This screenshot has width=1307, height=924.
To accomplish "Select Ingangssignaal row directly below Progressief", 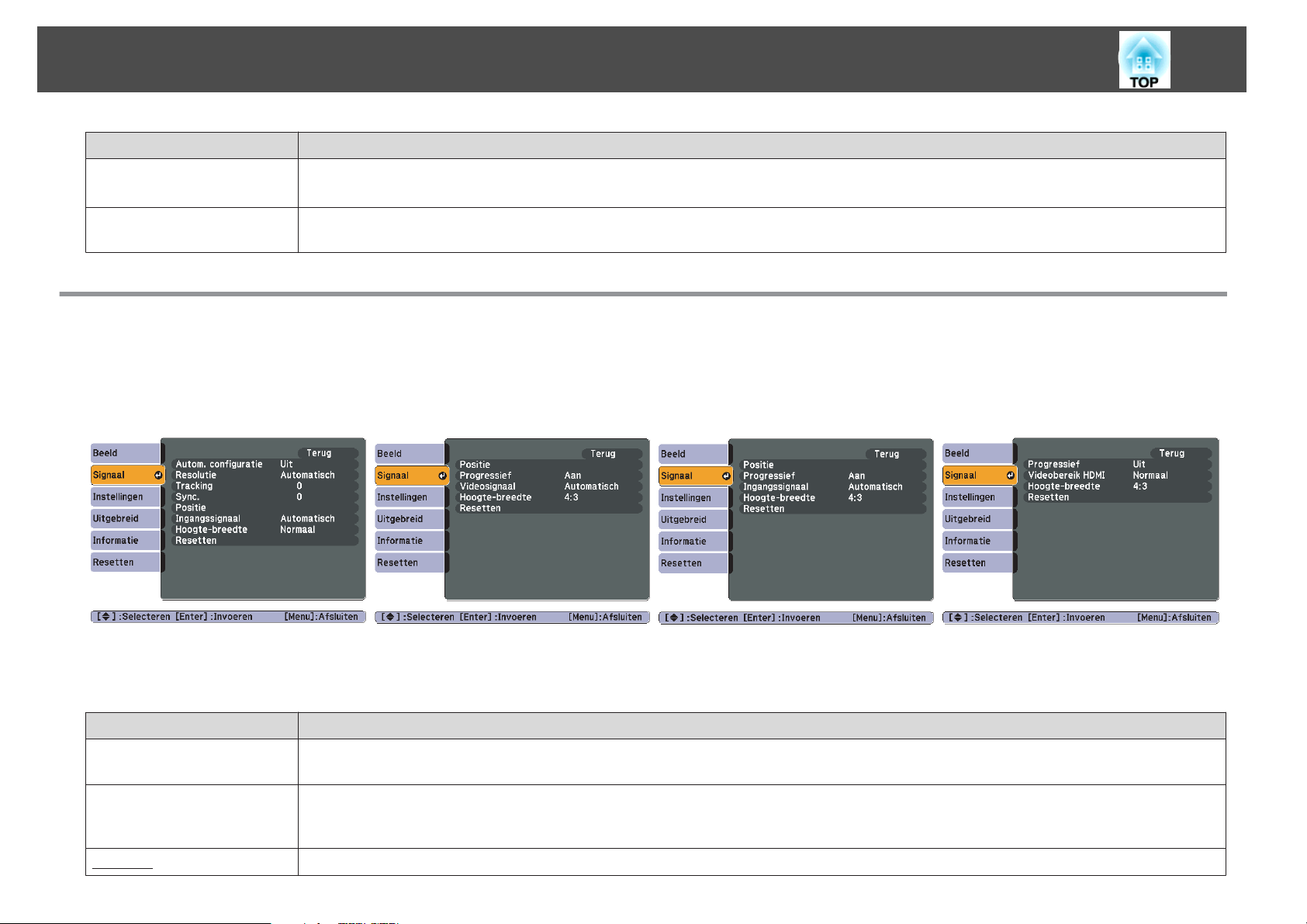I will click(833, 487).
